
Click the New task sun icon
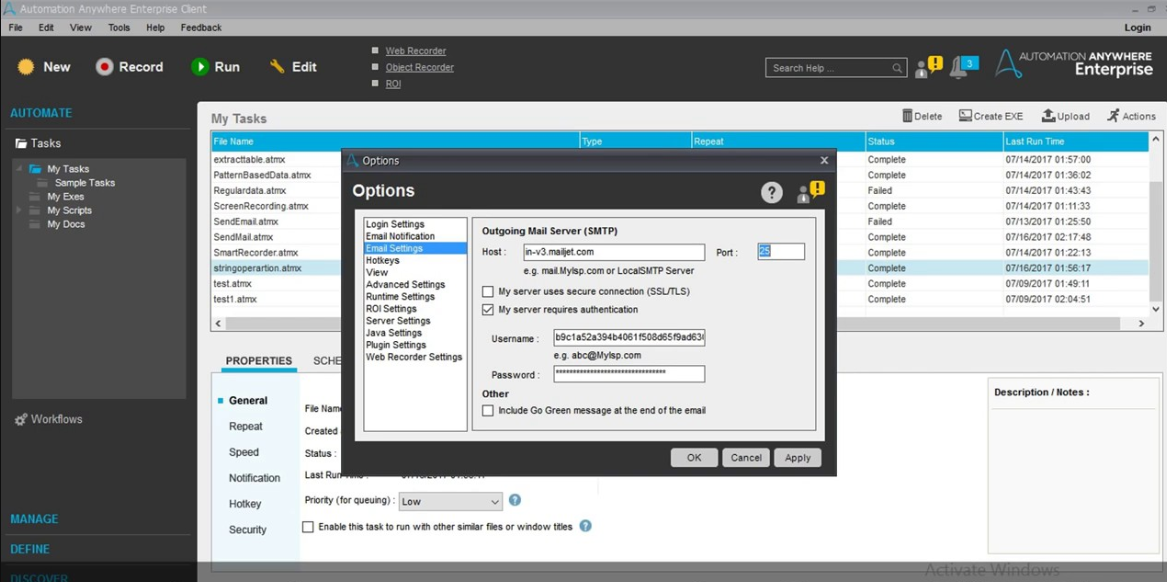point(26,67)
